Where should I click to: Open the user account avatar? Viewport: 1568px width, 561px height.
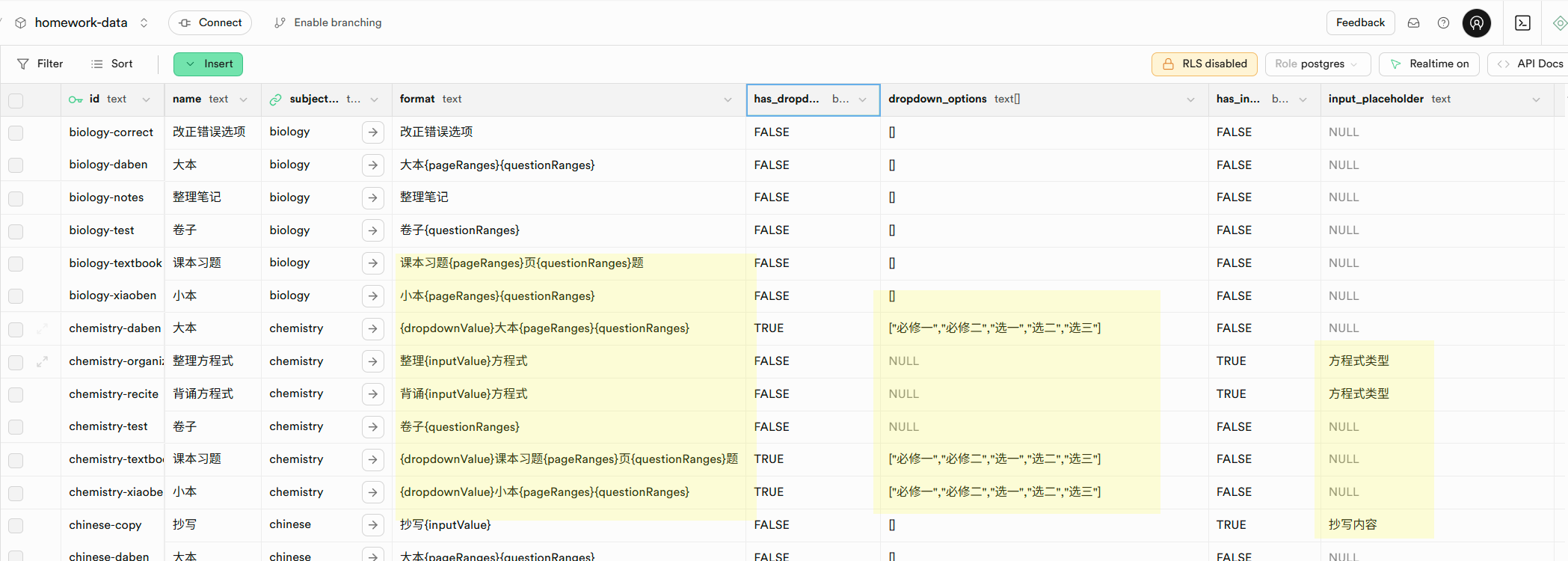1476,23
